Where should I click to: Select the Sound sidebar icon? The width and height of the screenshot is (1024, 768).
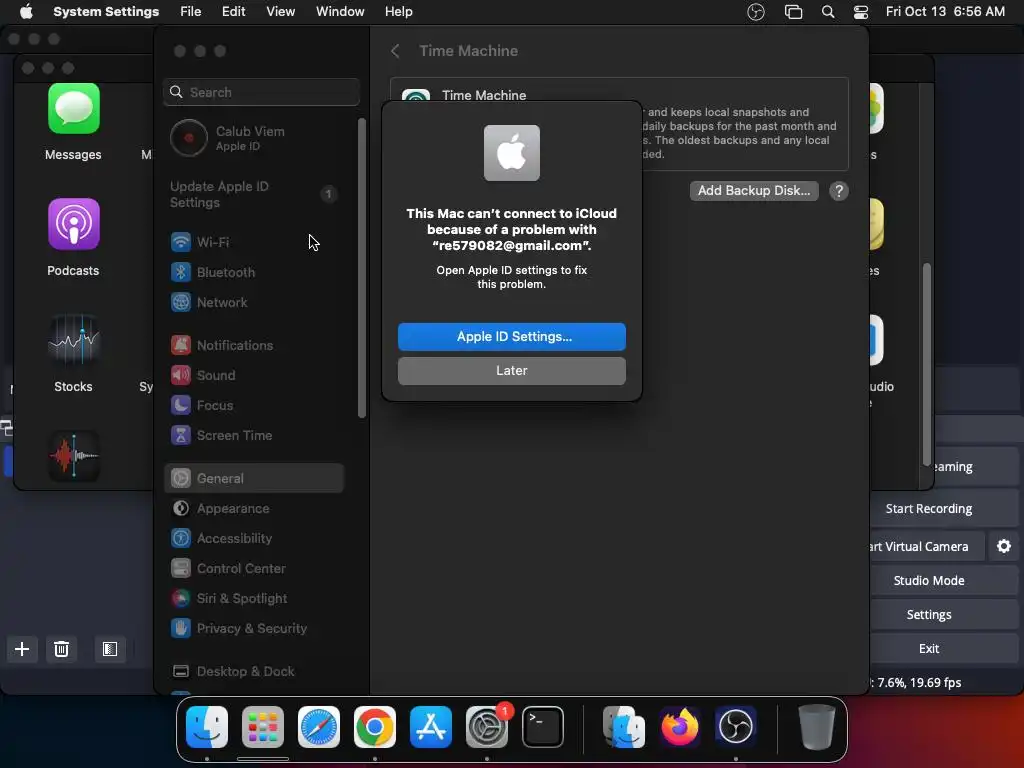click(x=181, y=375)
